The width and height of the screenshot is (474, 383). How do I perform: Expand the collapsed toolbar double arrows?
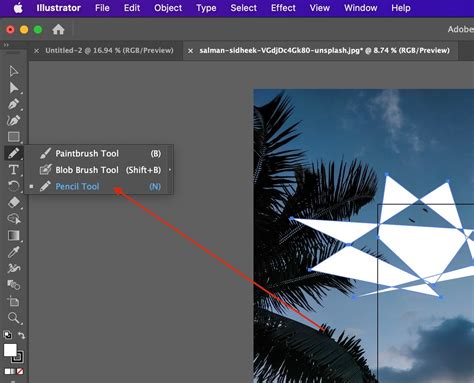6,44
